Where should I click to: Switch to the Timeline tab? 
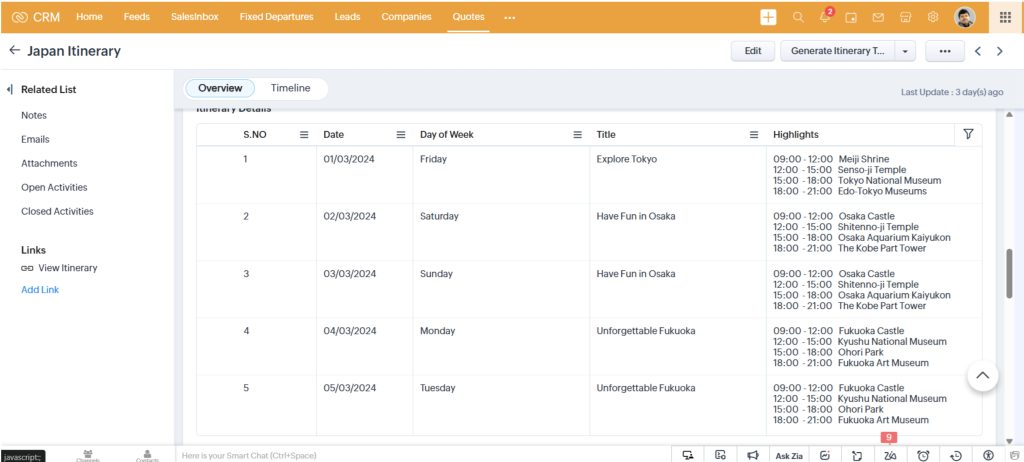[290, 88]
